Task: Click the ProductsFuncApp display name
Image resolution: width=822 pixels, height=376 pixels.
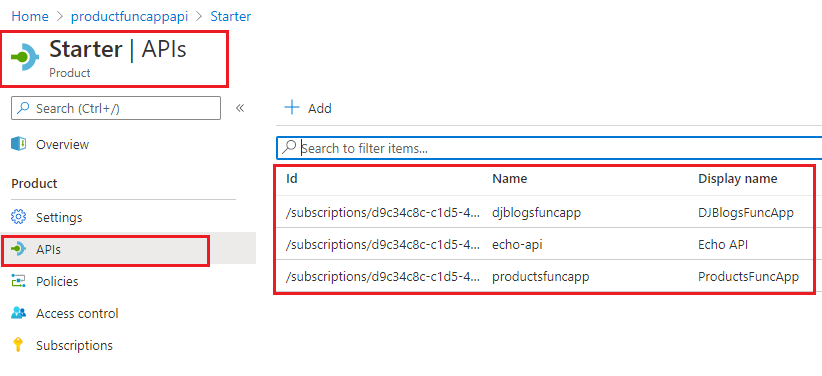Action: 749,276
